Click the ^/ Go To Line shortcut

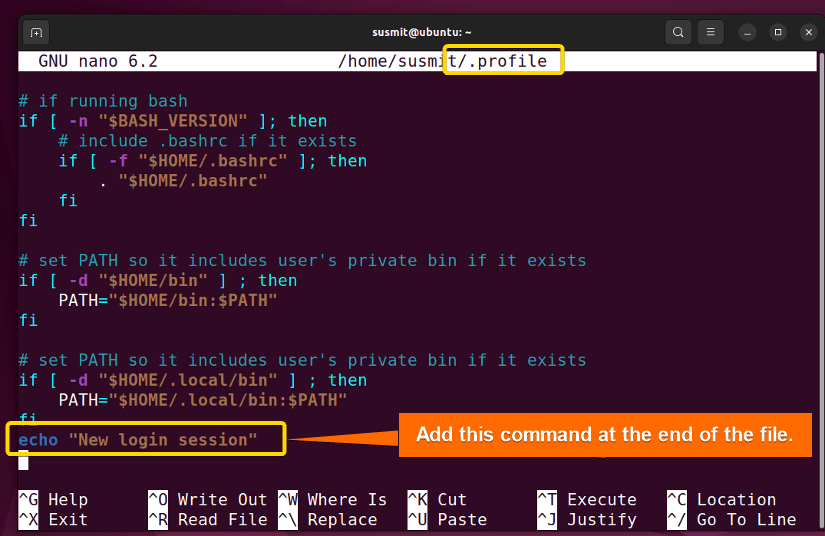click(x=731, y=519)
